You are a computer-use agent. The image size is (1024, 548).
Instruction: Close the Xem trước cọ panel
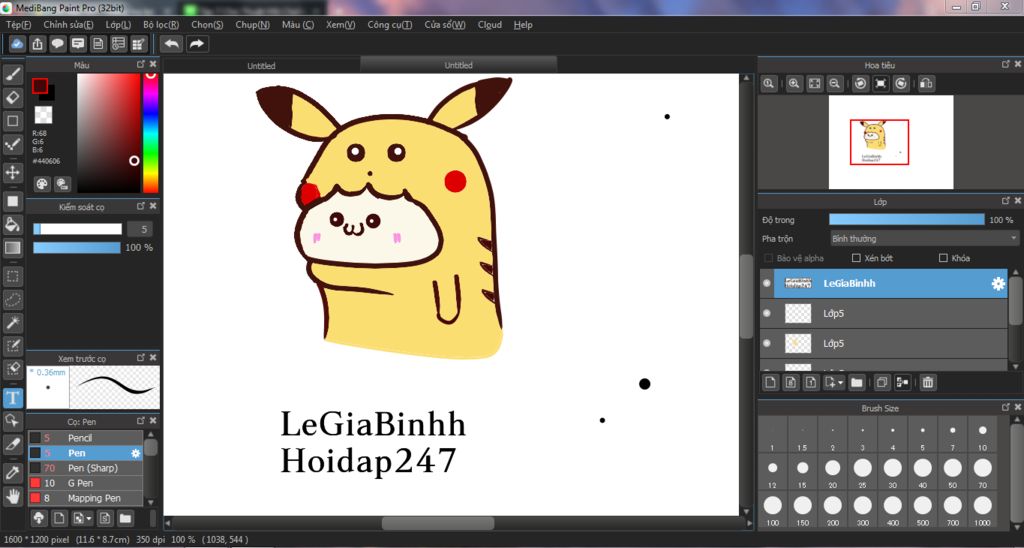[153, 358]
